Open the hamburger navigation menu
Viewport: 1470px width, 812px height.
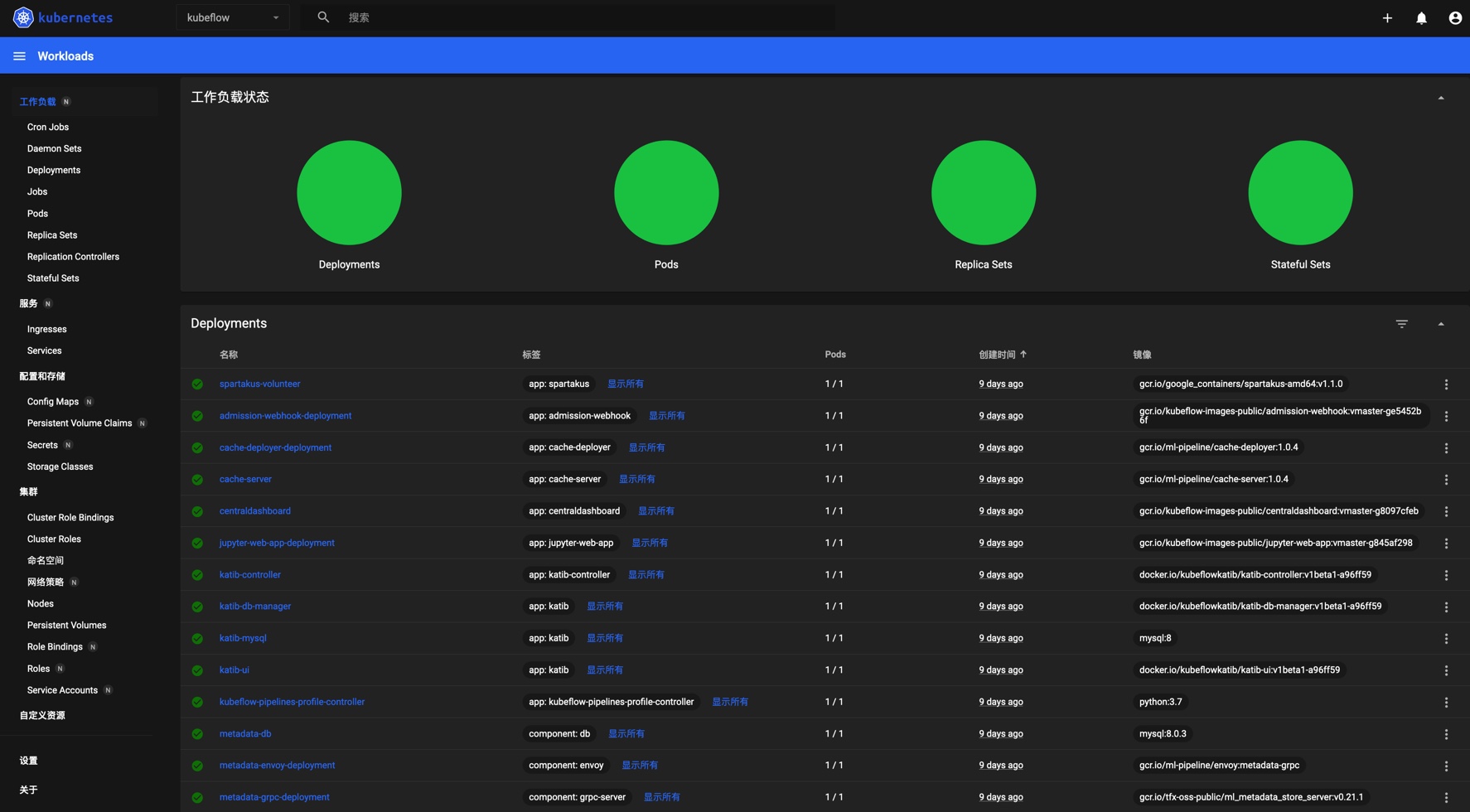click(x=19, y=56)
